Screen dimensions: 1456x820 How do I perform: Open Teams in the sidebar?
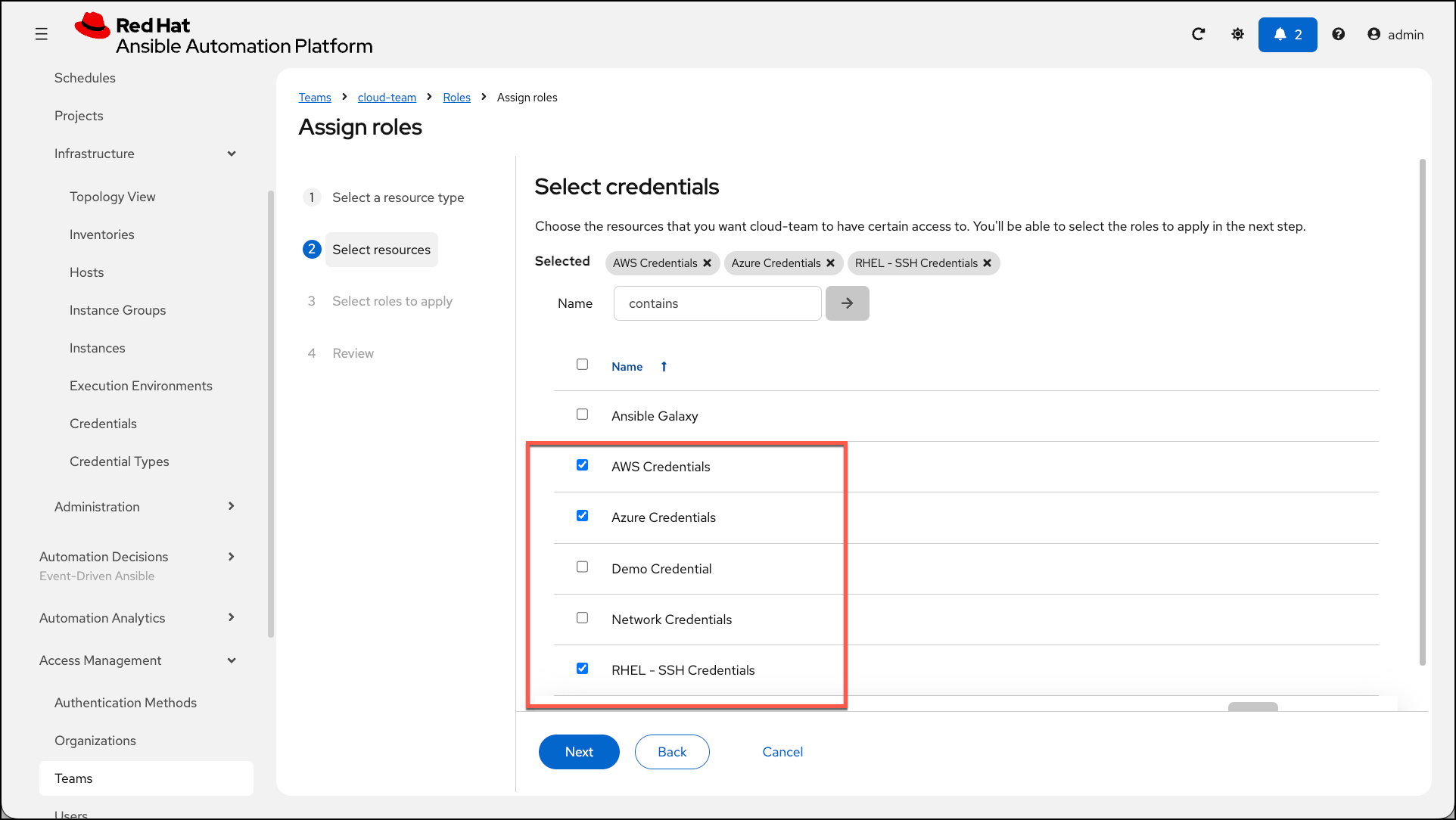tap(146, 778)
